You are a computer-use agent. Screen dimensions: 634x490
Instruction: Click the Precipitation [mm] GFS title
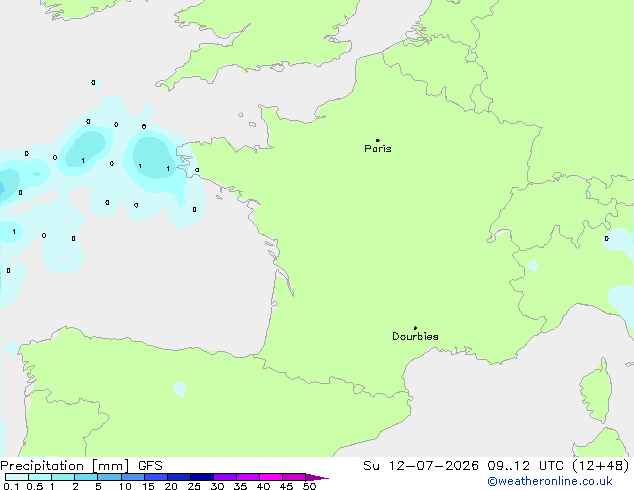point(81,466)
